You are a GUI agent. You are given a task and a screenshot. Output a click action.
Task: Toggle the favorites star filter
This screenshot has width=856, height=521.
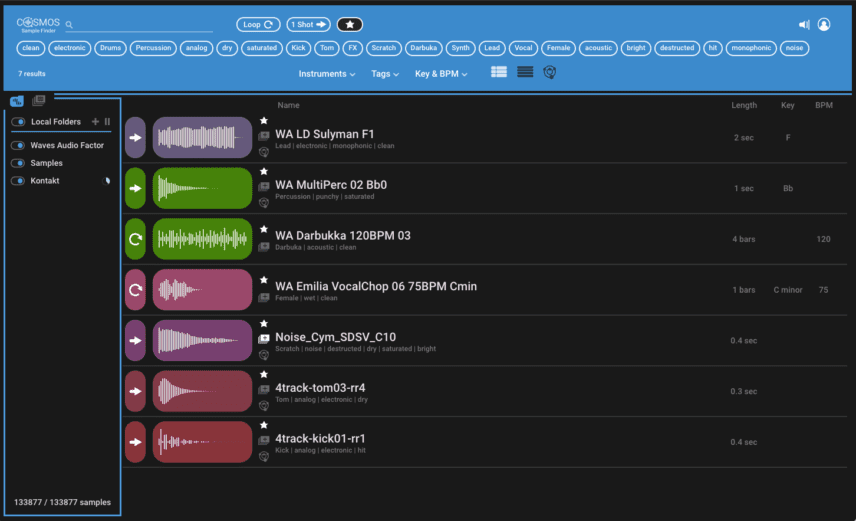[350, 25]
